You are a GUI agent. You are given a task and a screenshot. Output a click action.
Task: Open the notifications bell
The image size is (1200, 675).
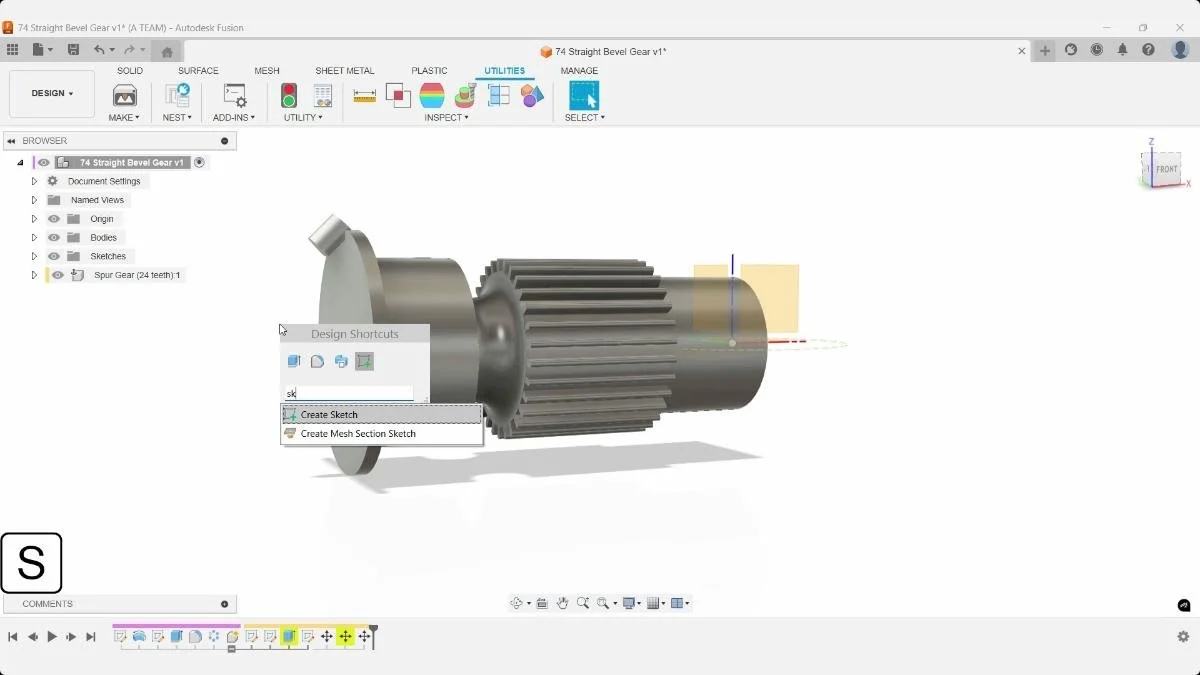coord(1122,50)
